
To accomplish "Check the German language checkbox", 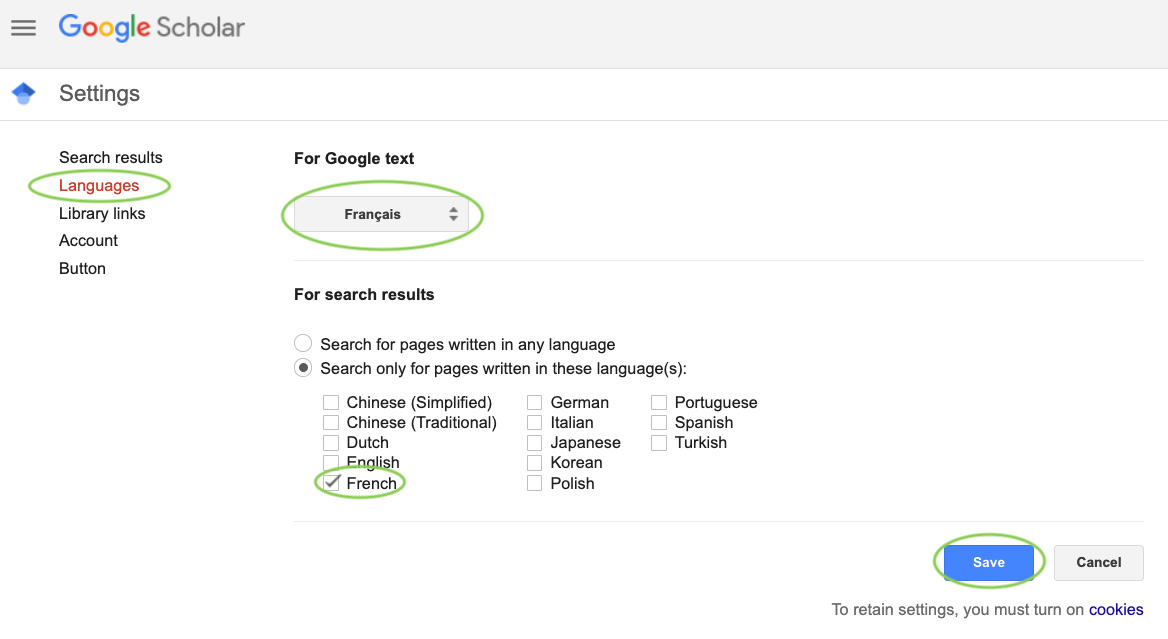I will tap(534, 402).
